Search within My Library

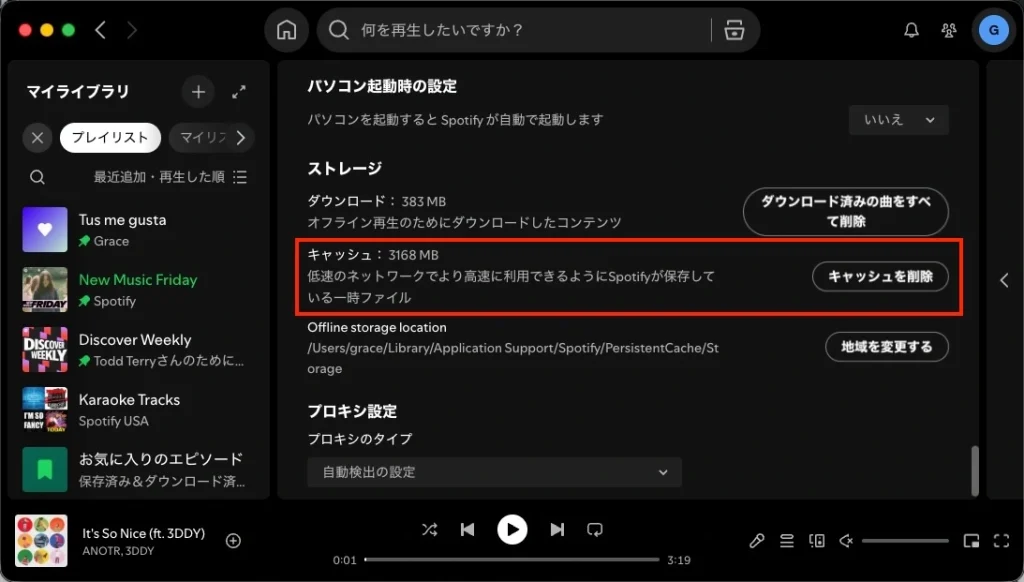tap(37, 177)
